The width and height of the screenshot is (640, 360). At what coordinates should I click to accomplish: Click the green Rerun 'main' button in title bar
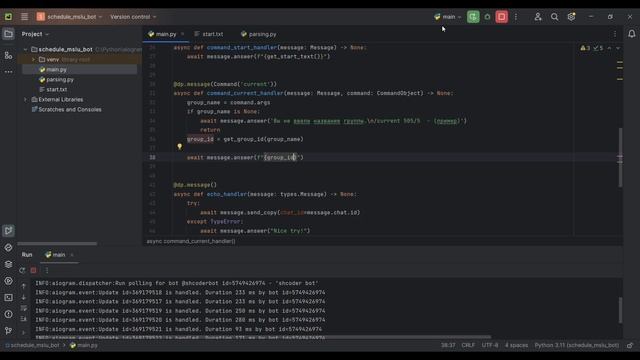tap(473, 17)
